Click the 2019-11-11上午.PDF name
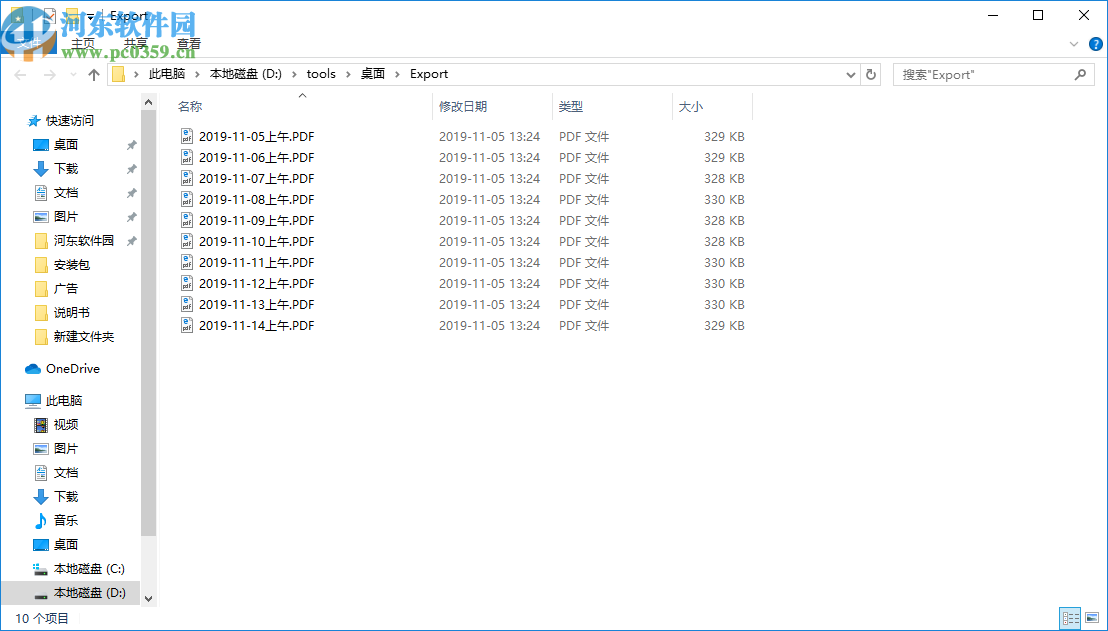 pyautogui.click(x=257, y=262)
